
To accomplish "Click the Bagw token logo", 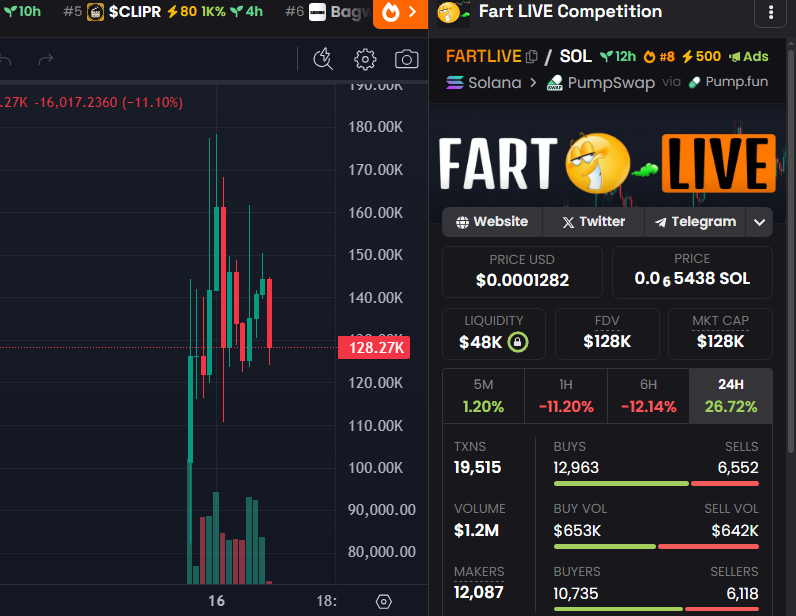I will 318,12.
